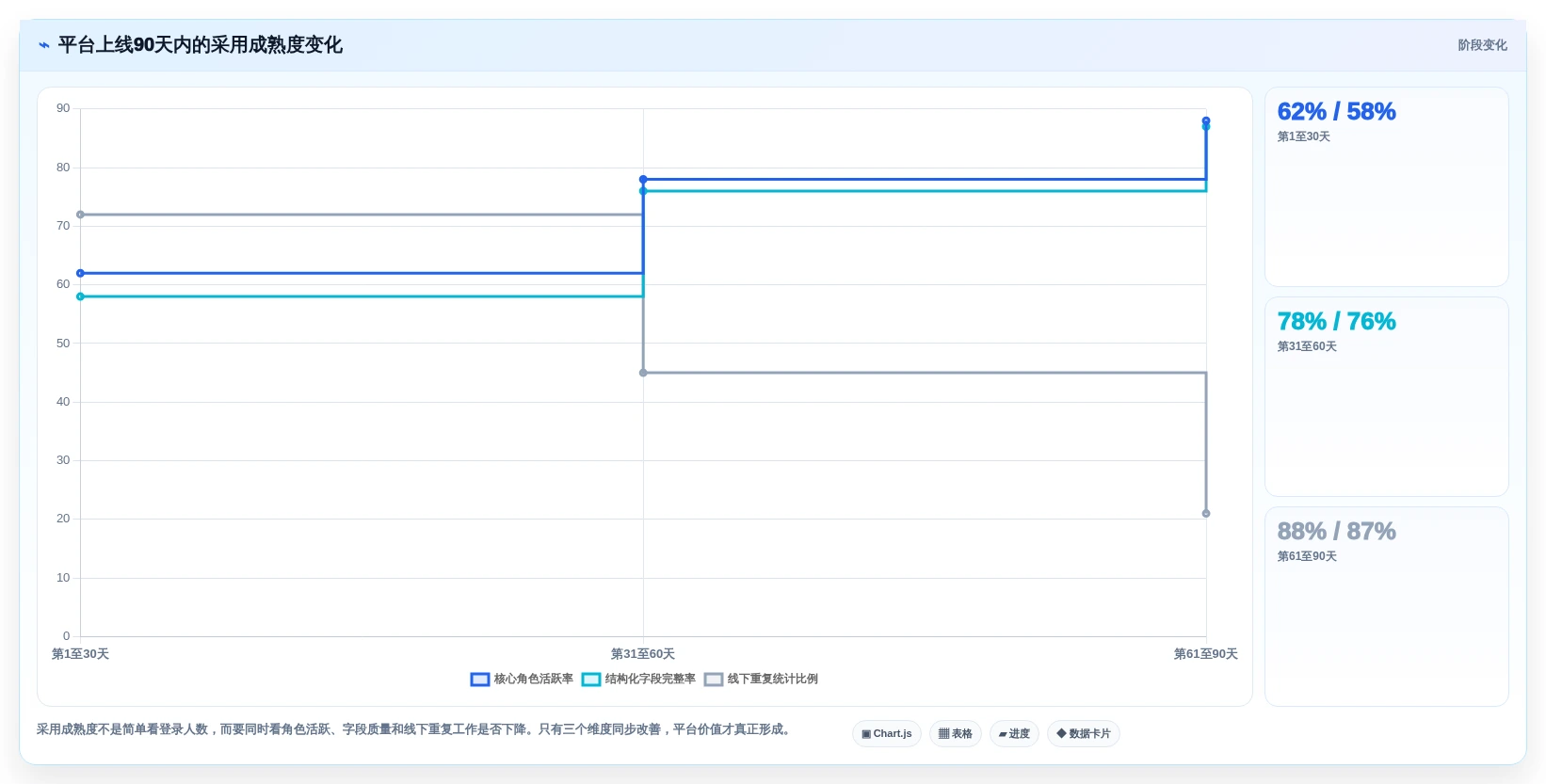
Task: Click the 进度 tag chip
Action: click(x=1014, y=734)
